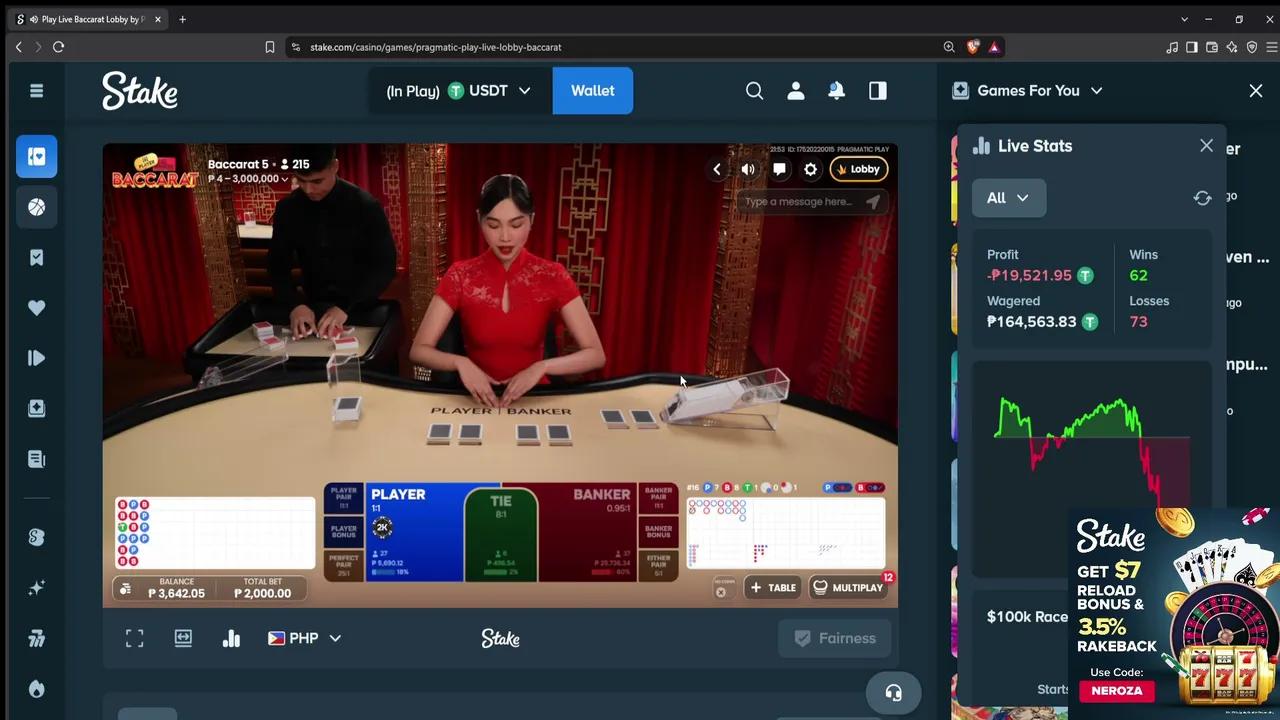Bet on Perfect Pair side bet
The width and height of the screenshot is (1280, 720).
[x=343, y=565]
